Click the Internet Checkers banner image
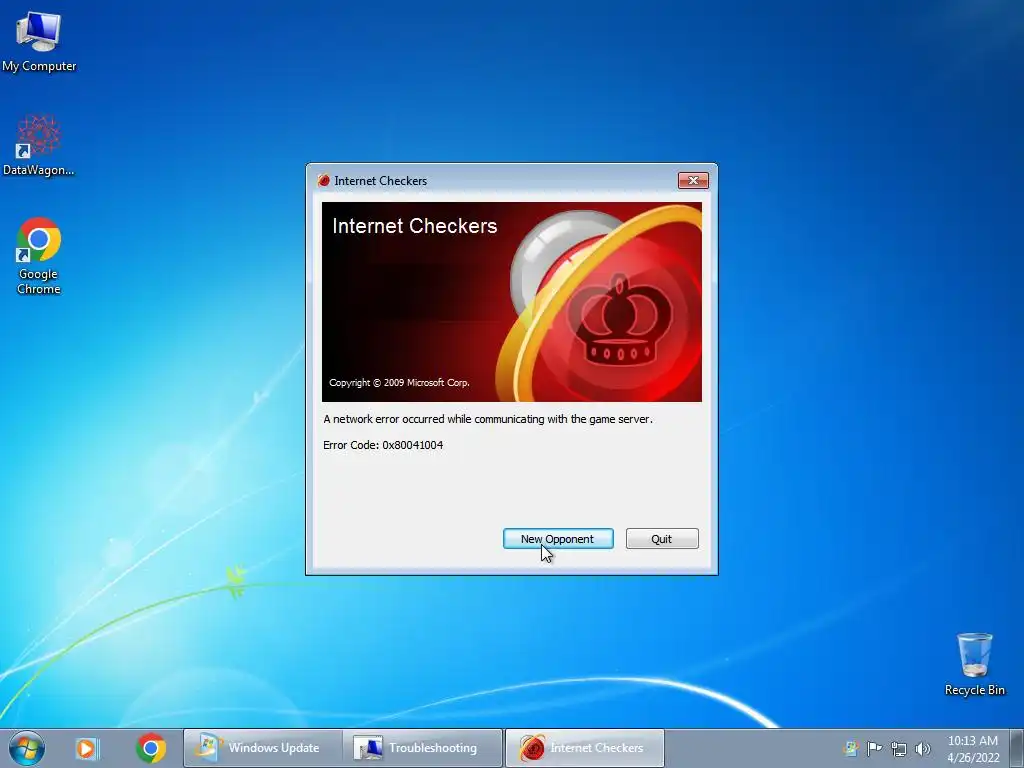Screen dimensions: 1024x768 [511, 302]
